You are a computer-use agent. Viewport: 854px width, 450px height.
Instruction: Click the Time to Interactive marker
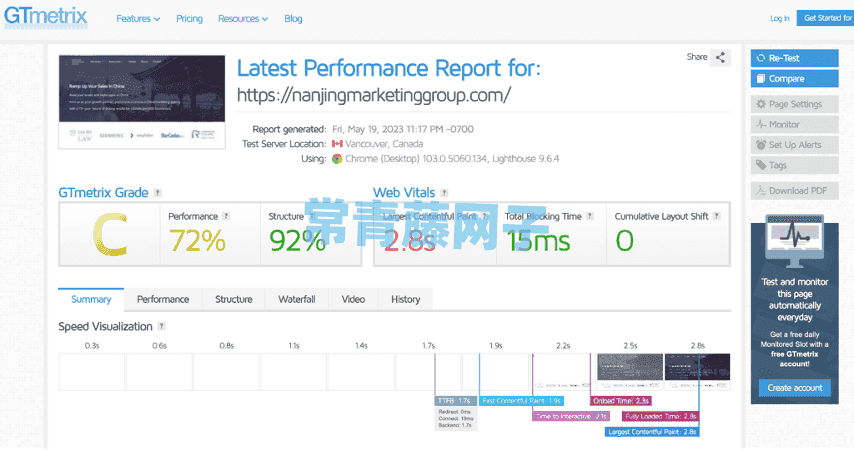(571, 416)
